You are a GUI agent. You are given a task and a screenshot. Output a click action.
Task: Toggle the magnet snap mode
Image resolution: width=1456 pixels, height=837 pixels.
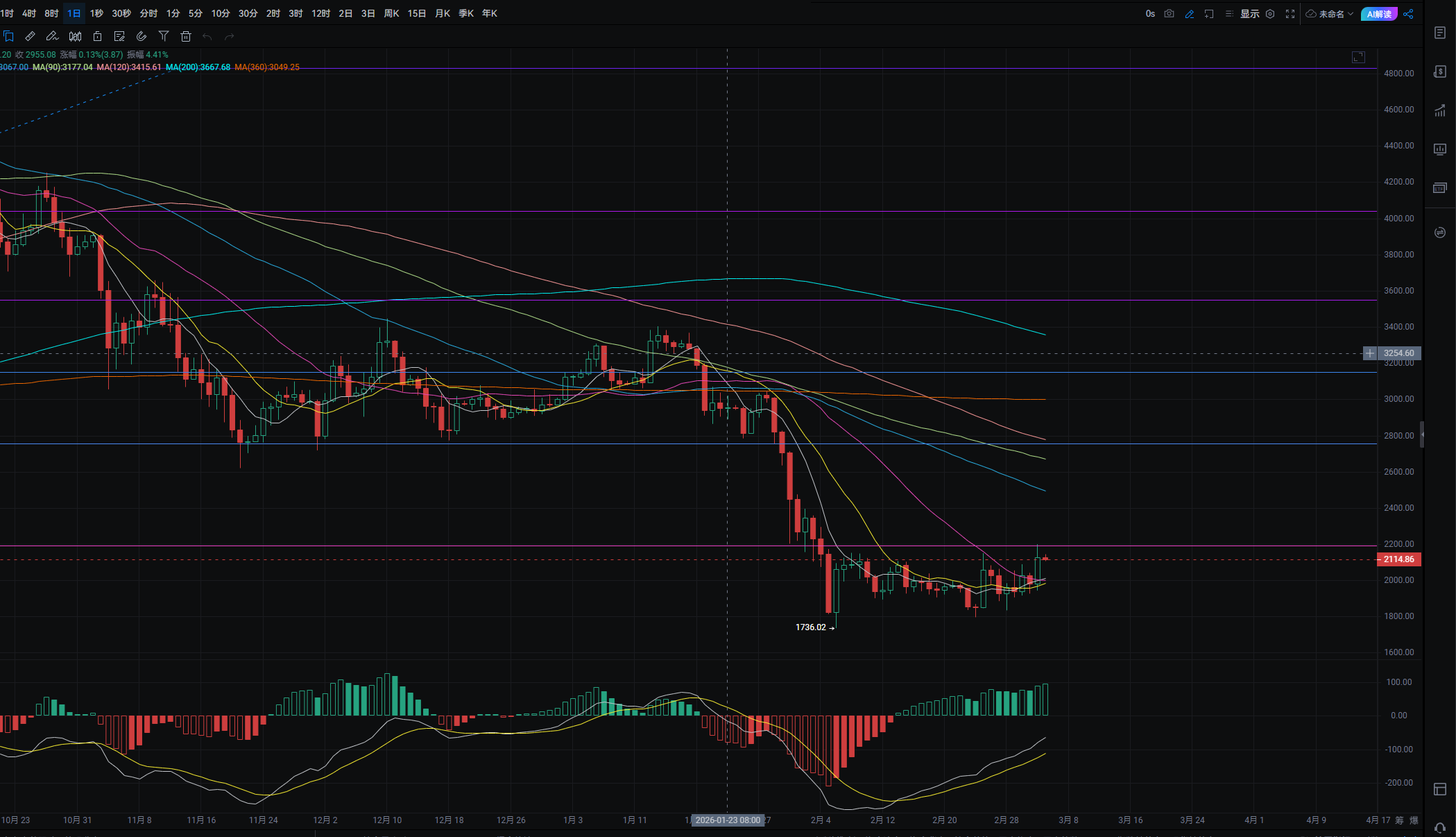point(142,36)
